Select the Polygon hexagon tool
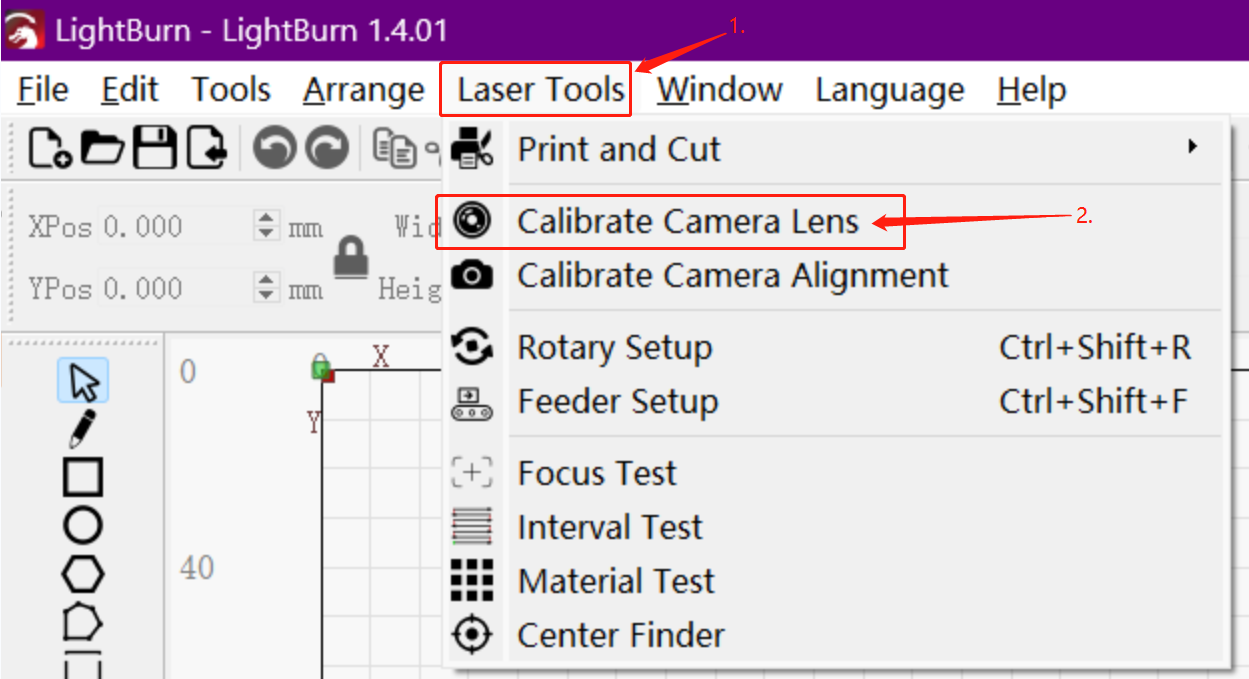The width and height of the screenshot is (1249, 679). coord(83,574)
